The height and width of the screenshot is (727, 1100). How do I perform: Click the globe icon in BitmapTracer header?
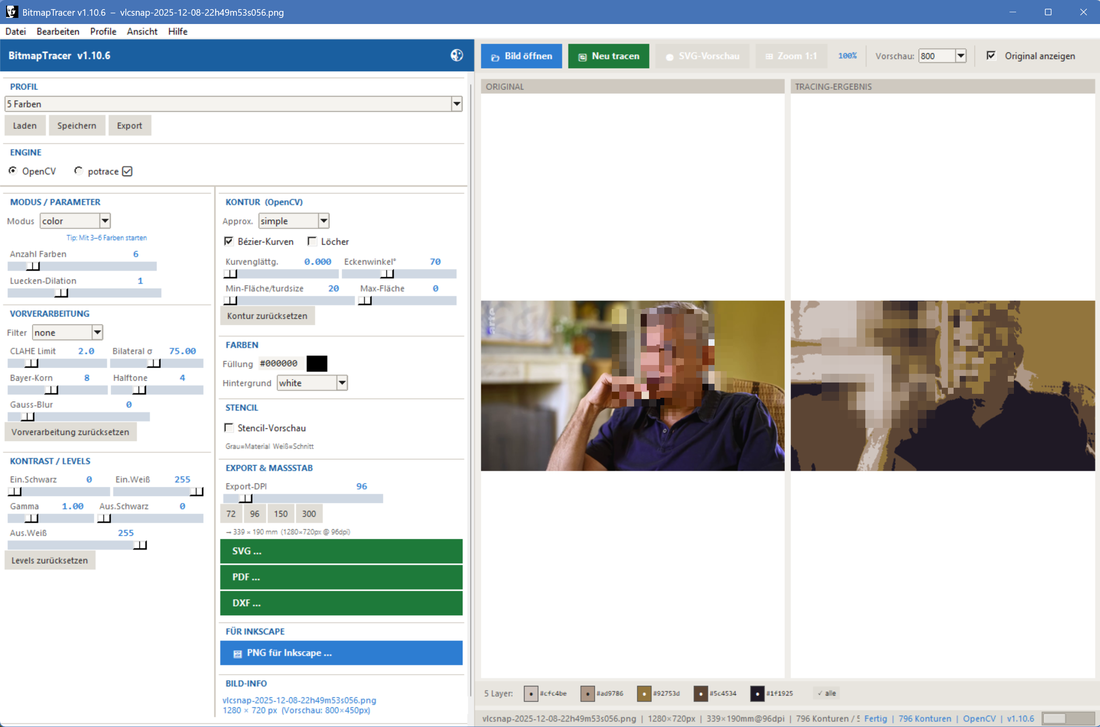[x=457, y=55]
